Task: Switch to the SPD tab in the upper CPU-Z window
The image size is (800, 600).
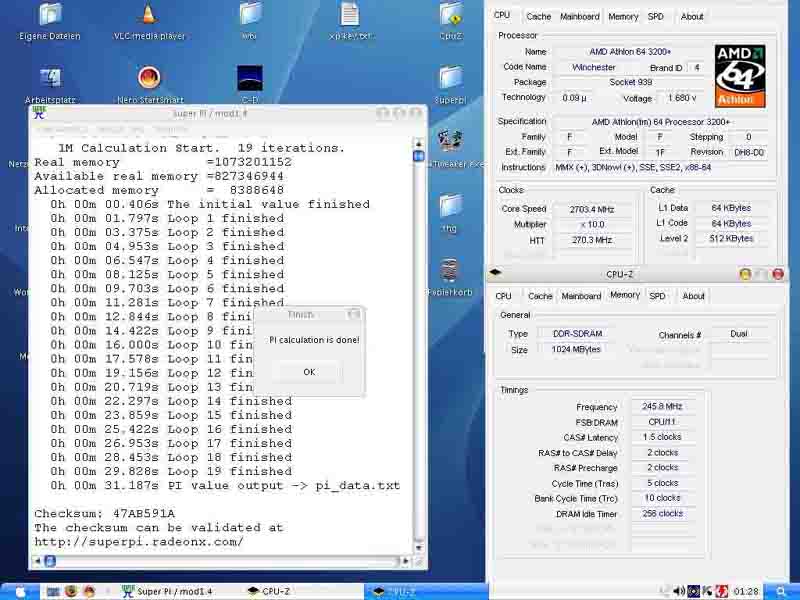Action: (656, 16)
